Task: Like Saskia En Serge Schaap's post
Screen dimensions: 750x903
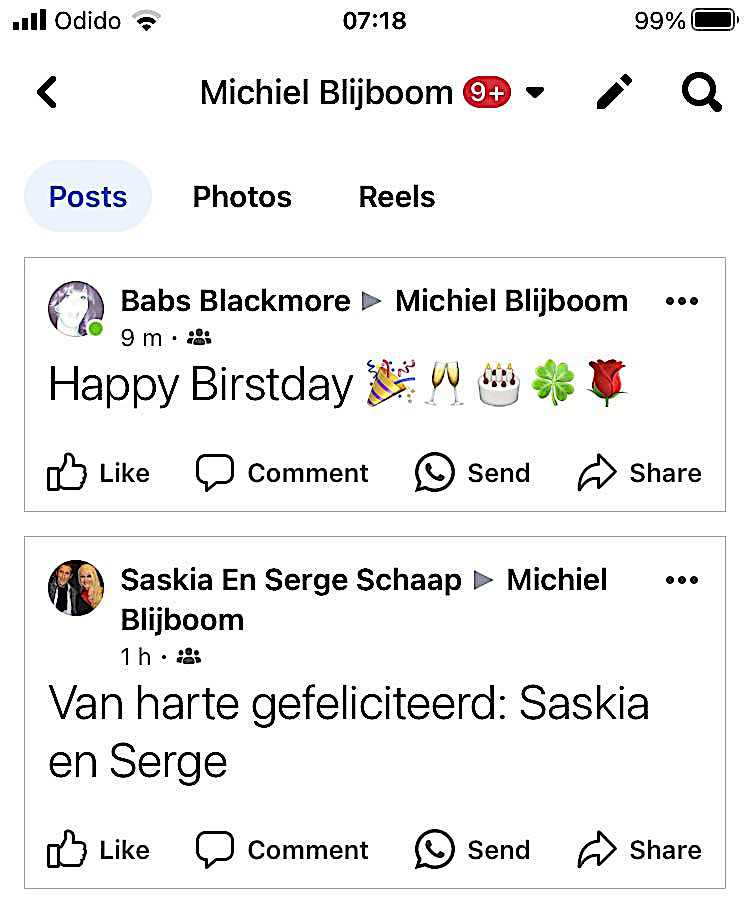Action: 98,850
